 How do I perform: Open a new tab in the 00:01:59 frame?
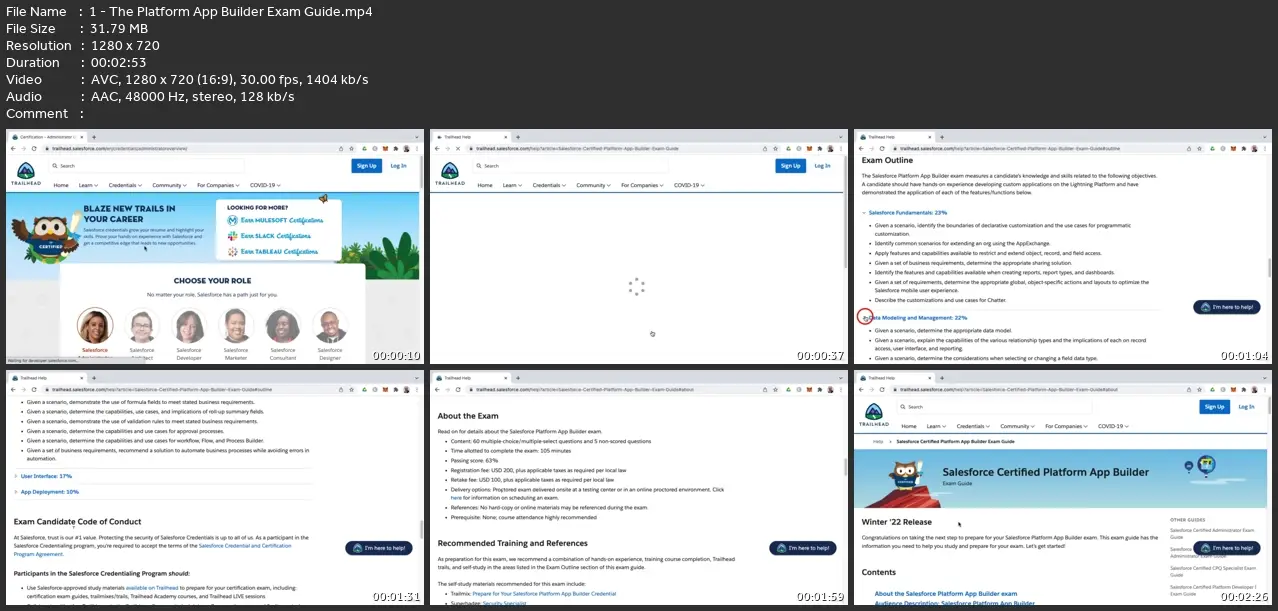(x=517, y=379)
